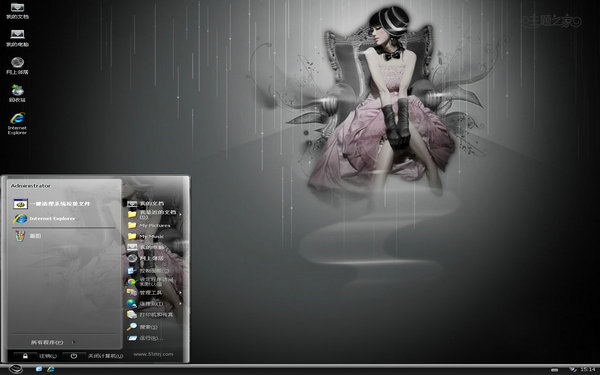This screenshot has width=600, height=375.
Task: Open Search from Start menu
Action: [143, 327]
